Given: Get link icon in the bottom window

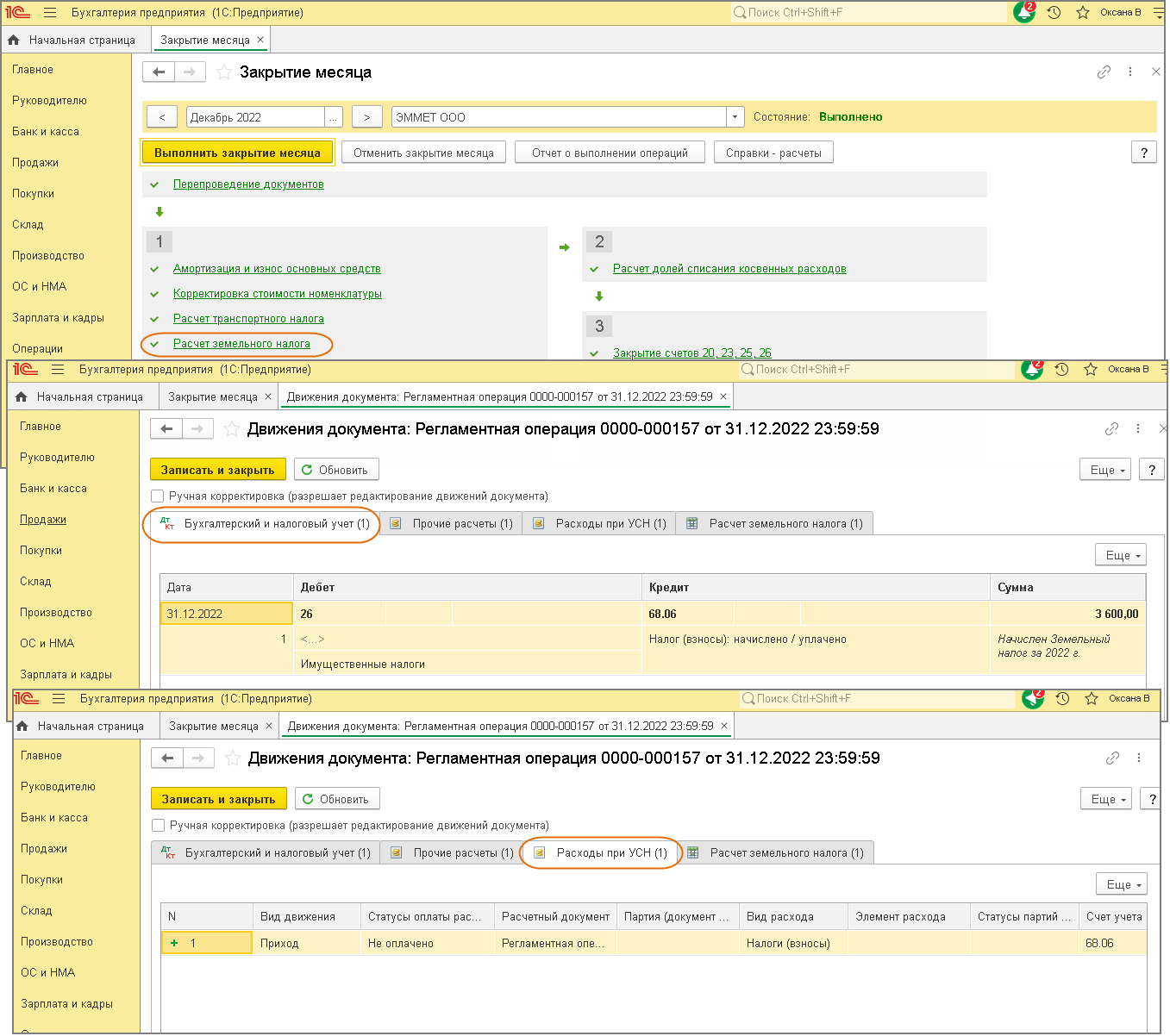Looking at the screenshot, I should [x=1112, y=758].
